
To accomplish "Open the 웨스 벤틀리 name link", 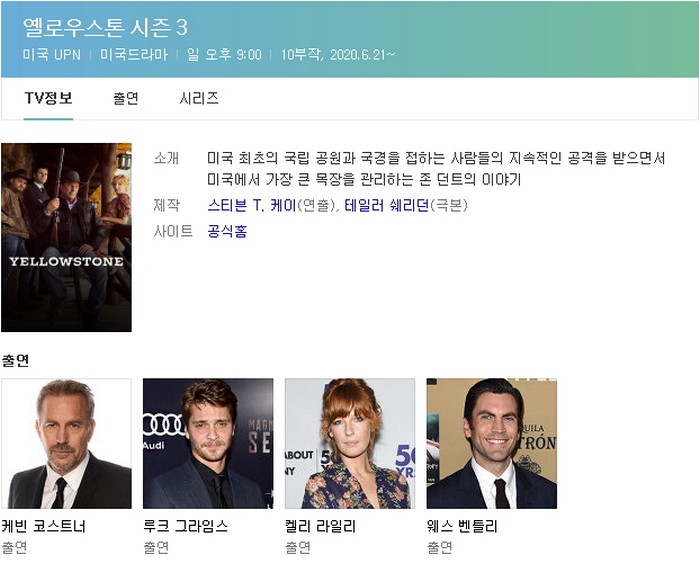I will (x=462, y=526).
